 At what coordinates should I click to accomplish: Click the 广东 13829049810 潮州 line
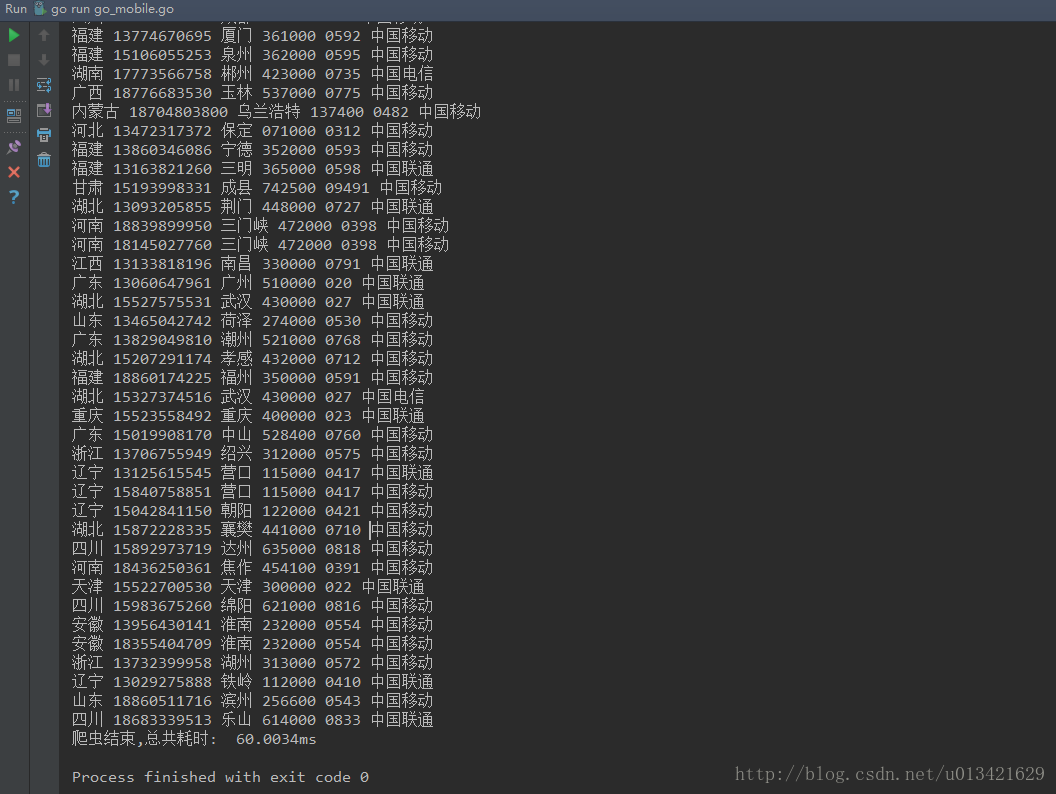coord(252,340)
